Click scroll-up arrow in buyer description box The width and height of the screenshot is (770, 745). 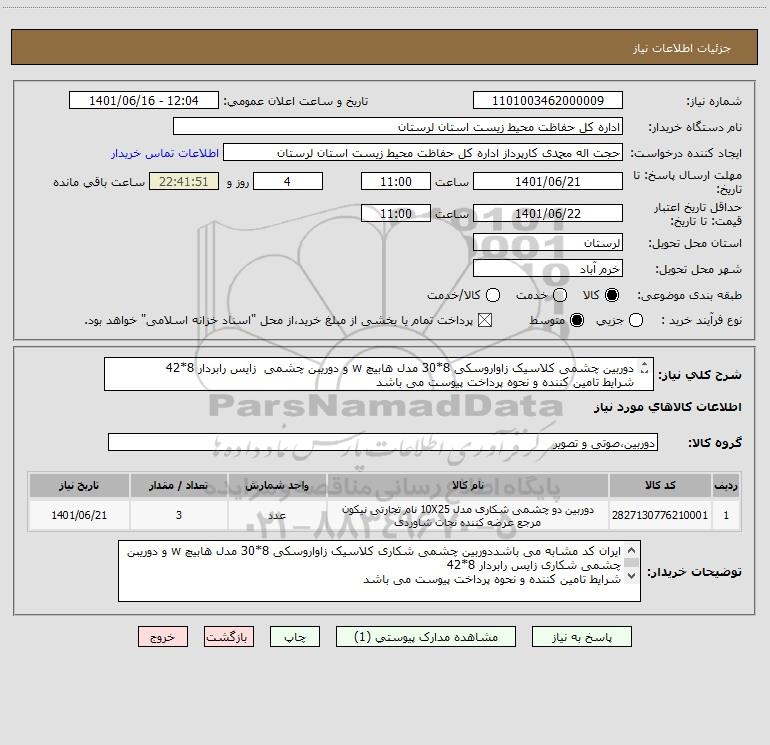pyautogui.click(x=632, y=550)
